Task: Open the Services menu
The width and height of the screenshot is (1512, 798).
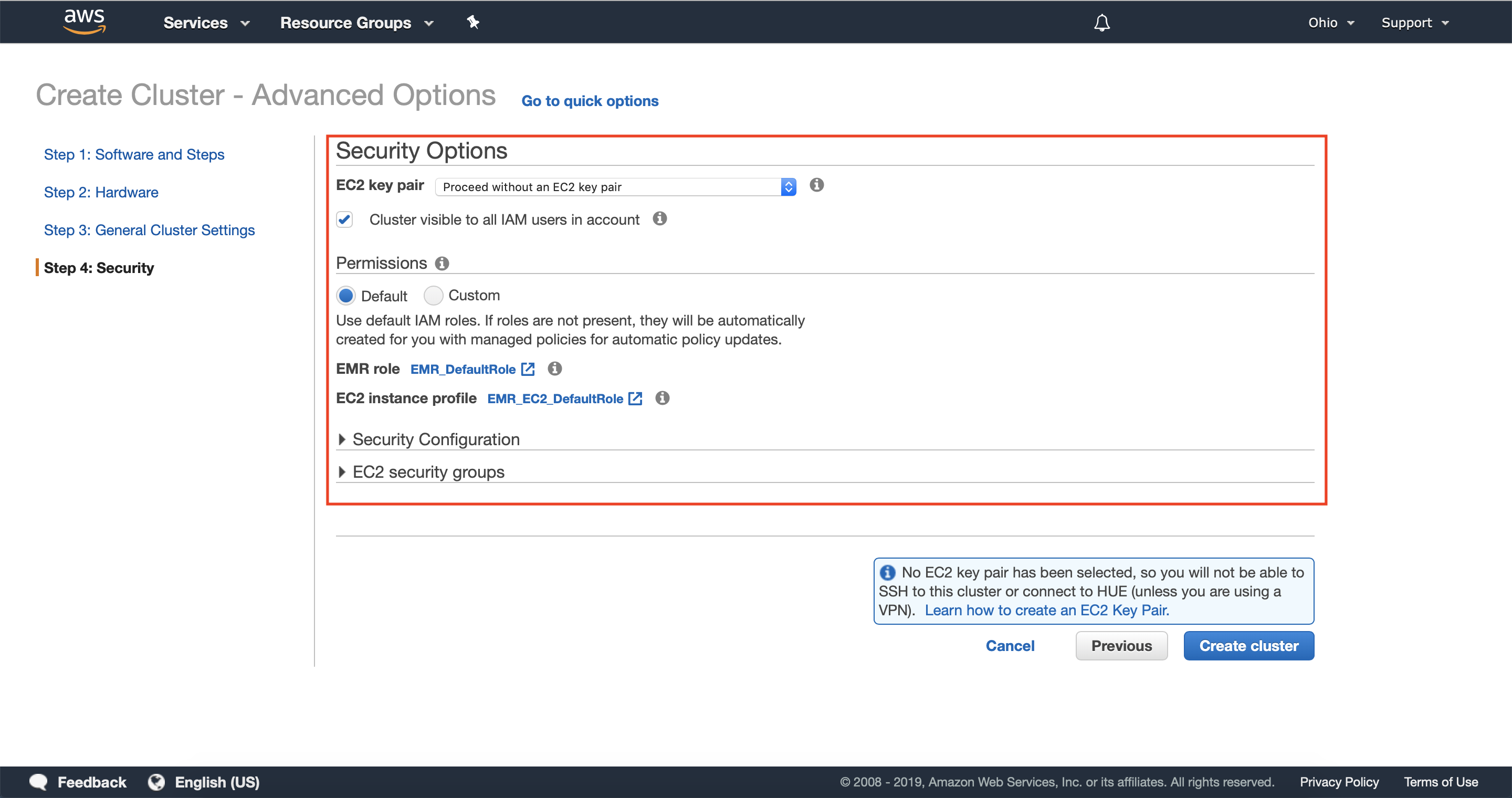Action: (x=206, y=22)
